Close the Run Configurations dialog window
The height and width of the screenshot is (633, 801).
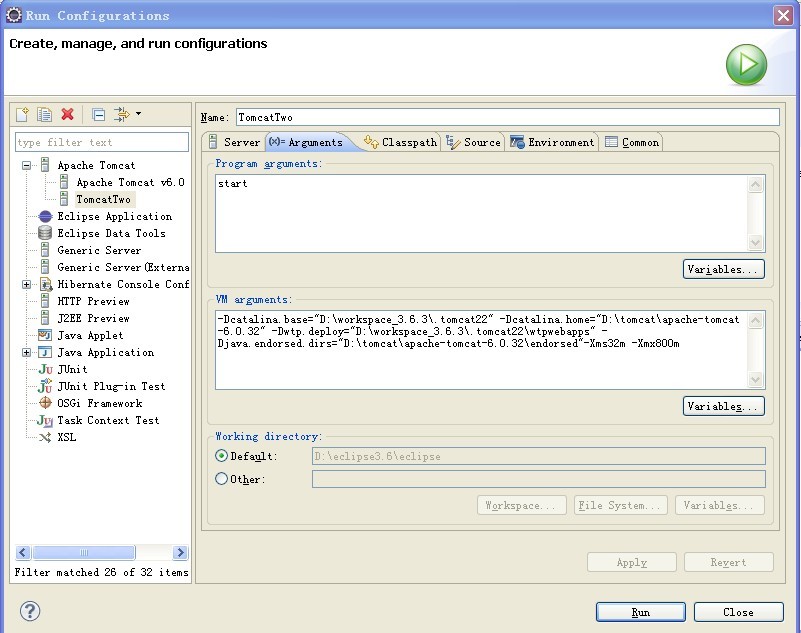point(784,15)
